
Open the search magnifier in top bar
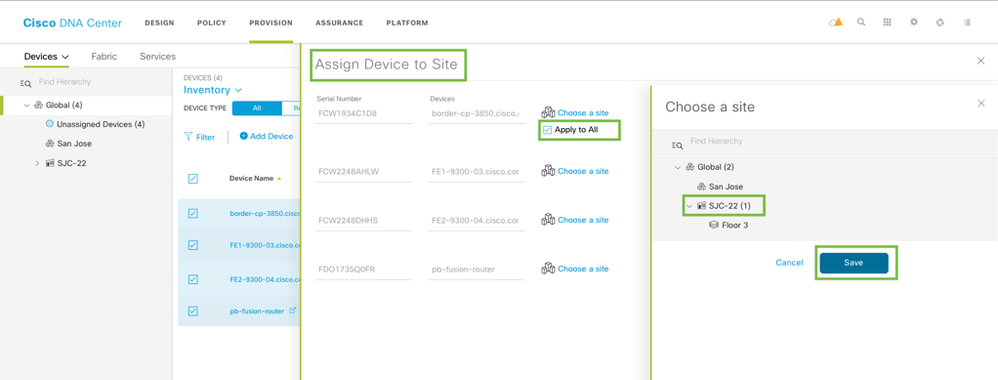(x=861, y=22)
